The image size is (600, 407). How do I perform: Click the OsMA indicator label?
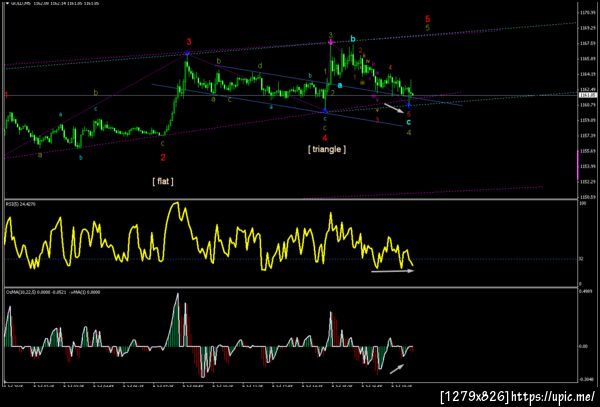coord(53,292)
